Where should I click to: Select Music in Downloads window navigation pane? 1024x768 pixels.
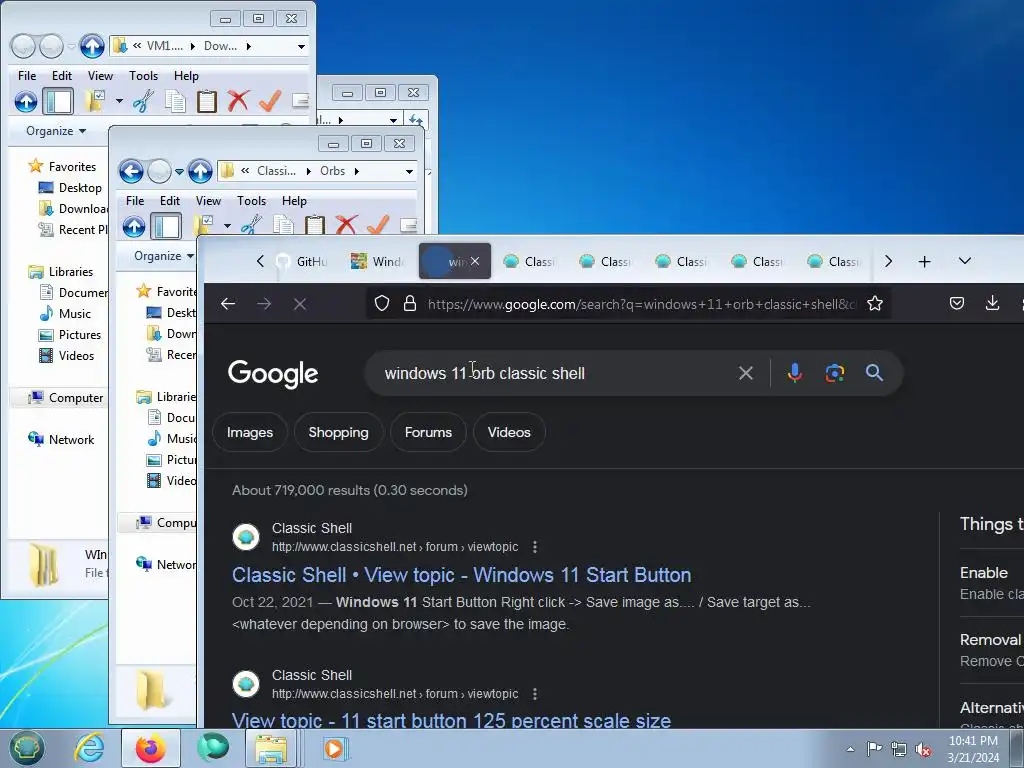(65, 313)
